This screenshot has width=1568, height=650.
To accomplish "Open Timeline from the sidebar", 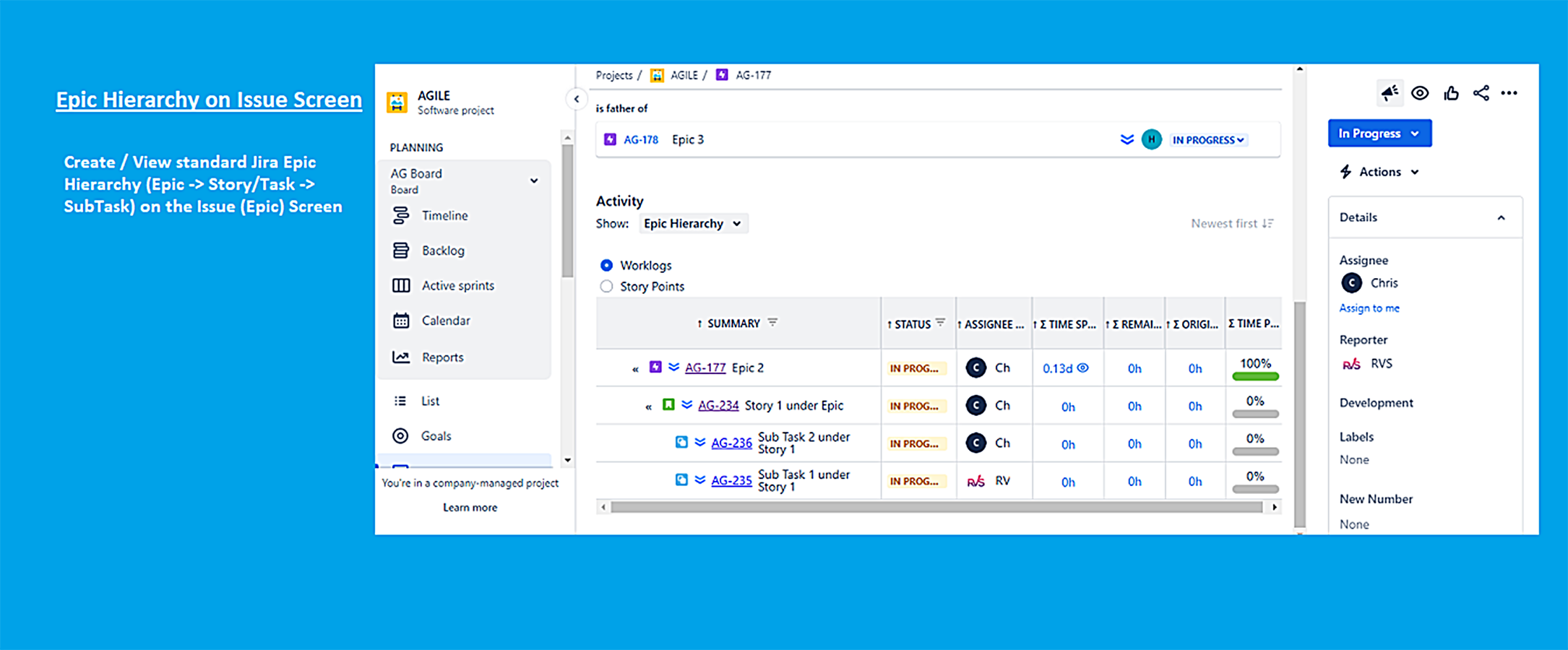I will point(444,215).
